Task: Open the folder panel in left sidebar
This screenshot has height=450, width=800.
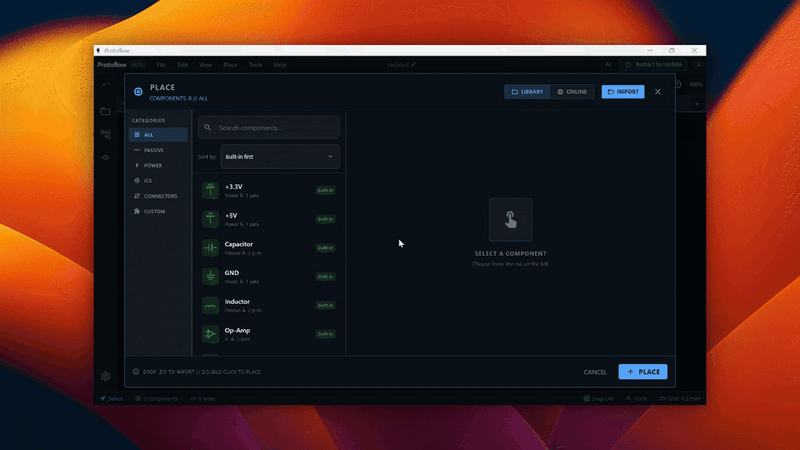Action: pos(106,112)
